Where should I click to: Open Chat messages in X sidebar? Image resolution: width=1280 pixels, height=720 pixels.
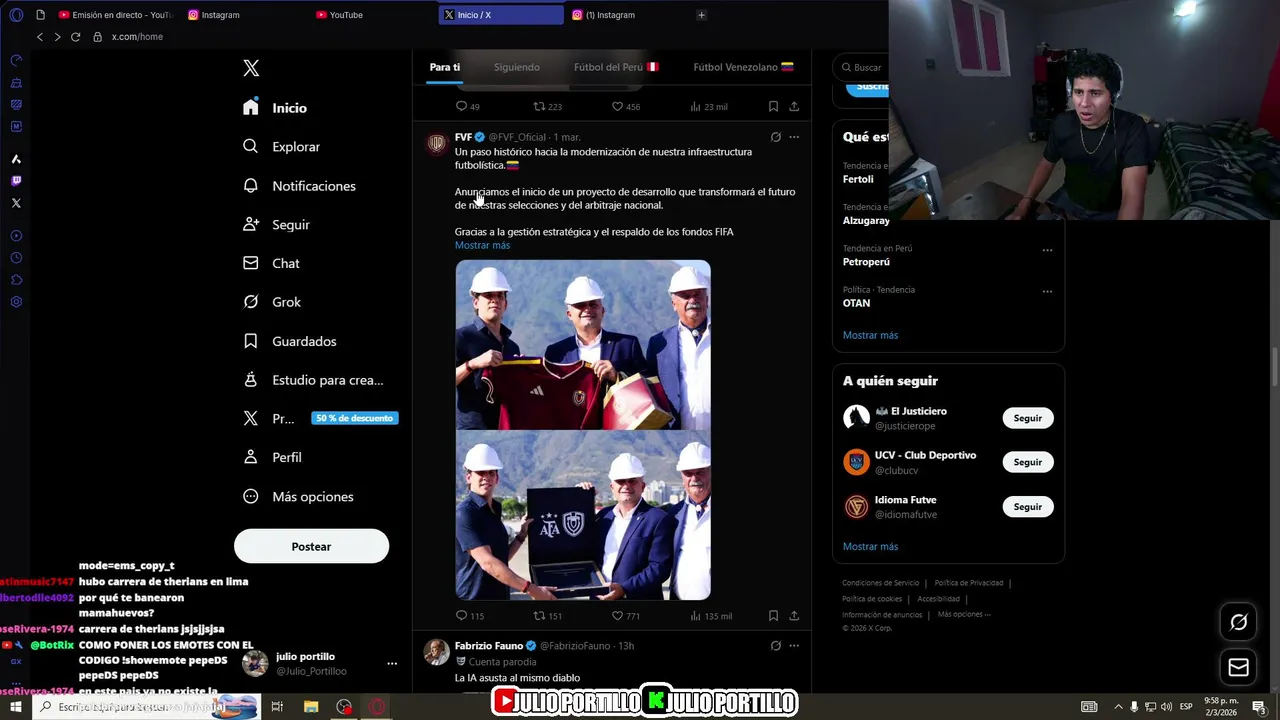[271, 263]
